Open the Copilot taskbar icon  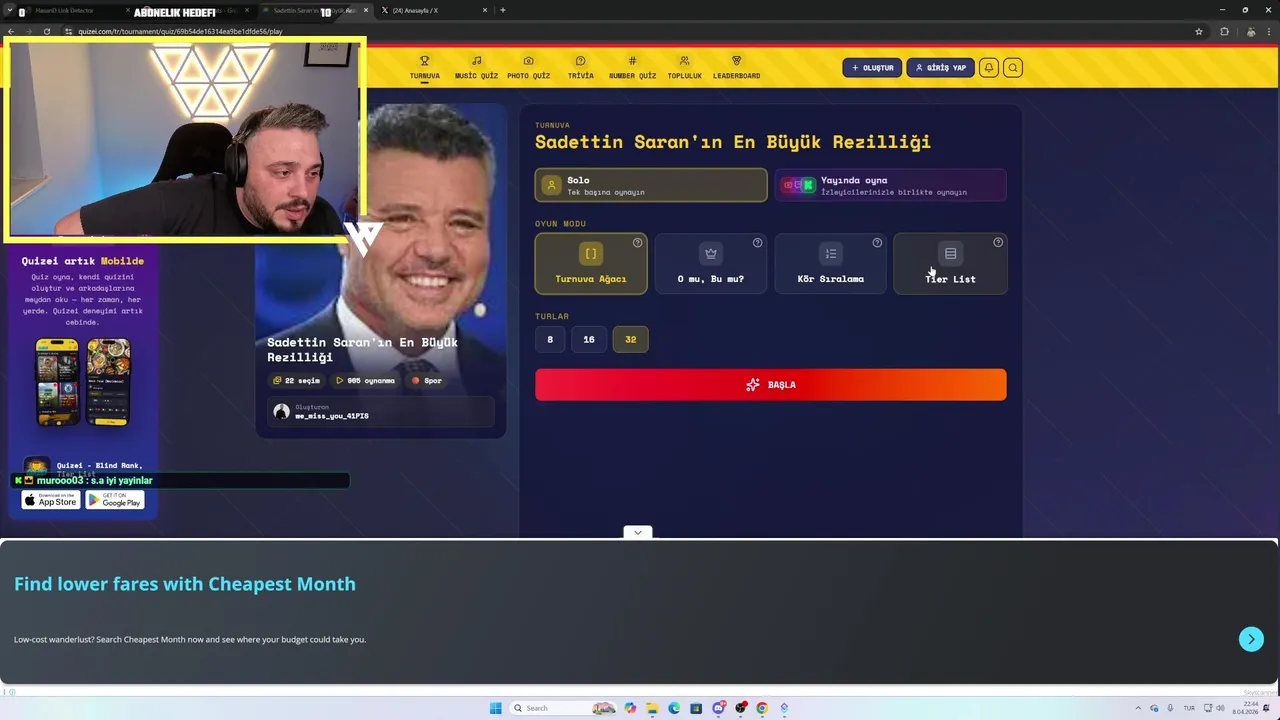click(630, 708)
